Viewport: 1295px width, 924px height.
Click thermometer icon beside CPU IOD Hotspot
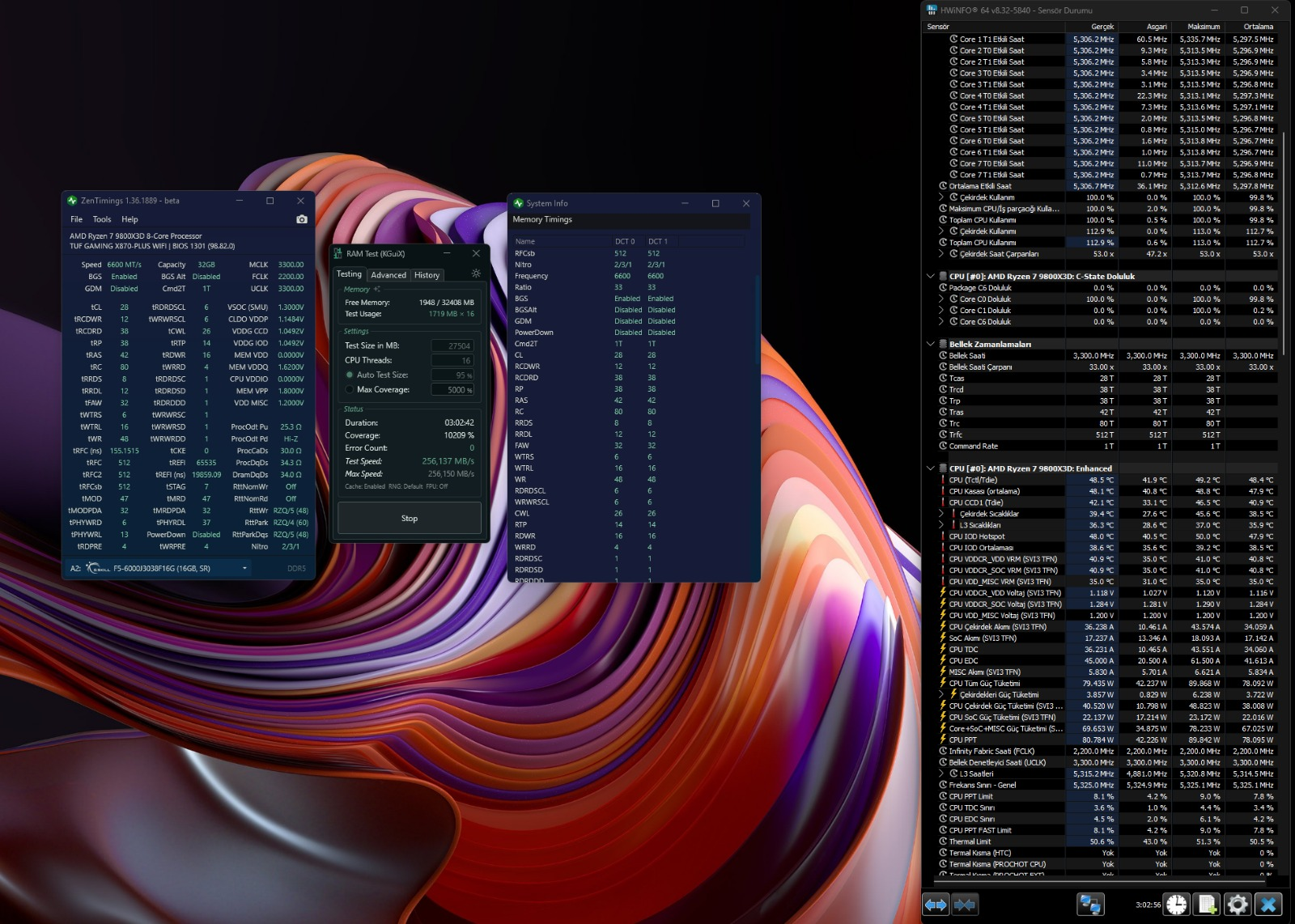(x=943, y=536)
